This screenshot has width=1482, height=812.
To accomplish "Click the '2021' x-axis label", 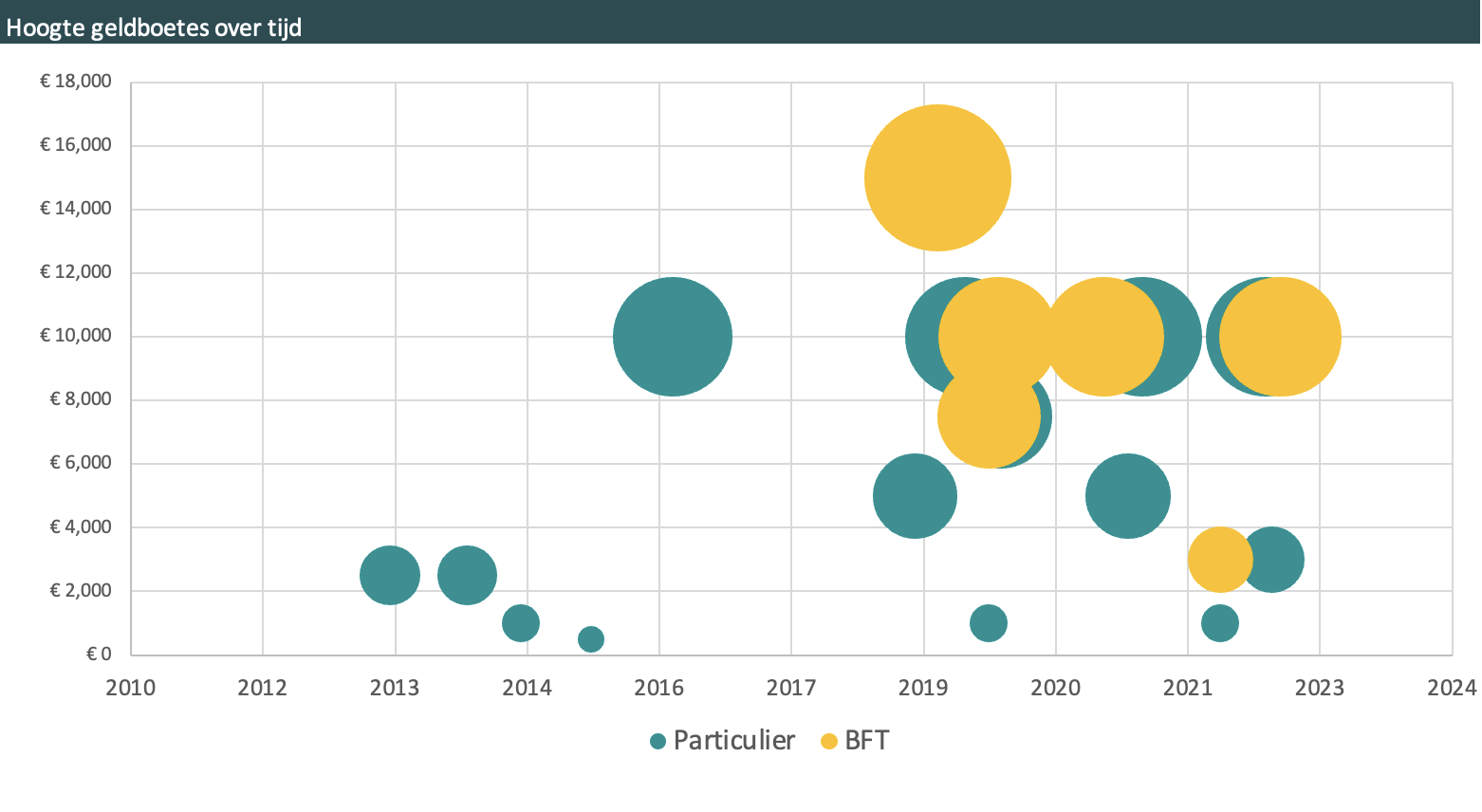I will coord(1188,688).
